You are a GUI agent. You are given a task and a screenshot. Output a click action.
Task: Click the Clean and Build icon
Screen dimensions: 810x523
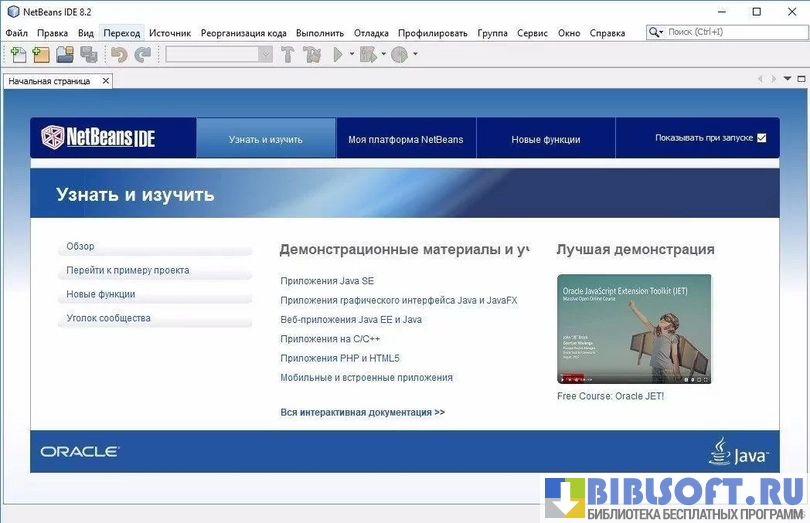pyautogui.click(x=312, y=55)
